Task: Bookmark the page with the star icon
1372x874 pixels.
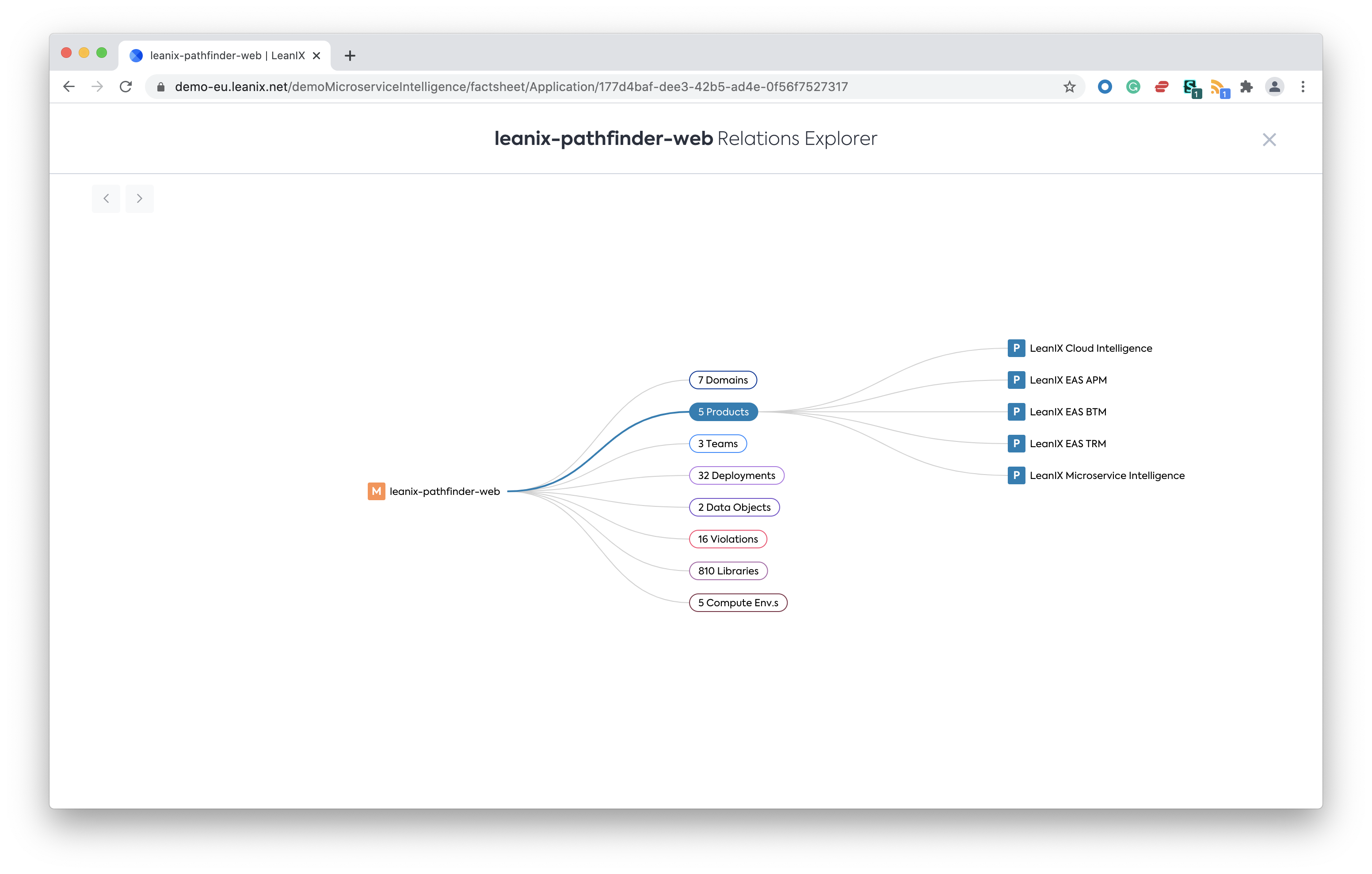Action: click(1069, 87)
